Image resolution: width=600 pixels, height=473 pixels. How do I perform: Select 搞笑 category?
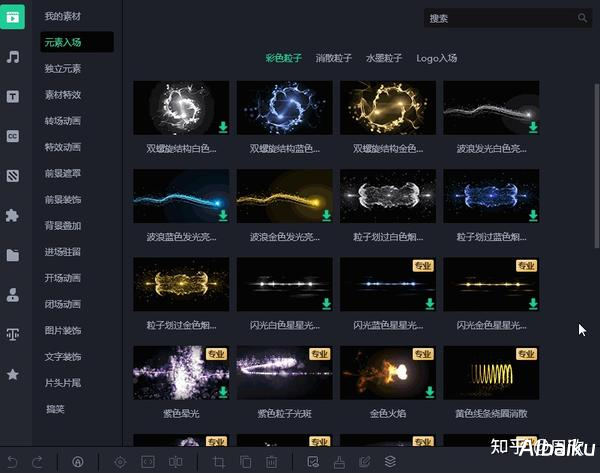55,409
